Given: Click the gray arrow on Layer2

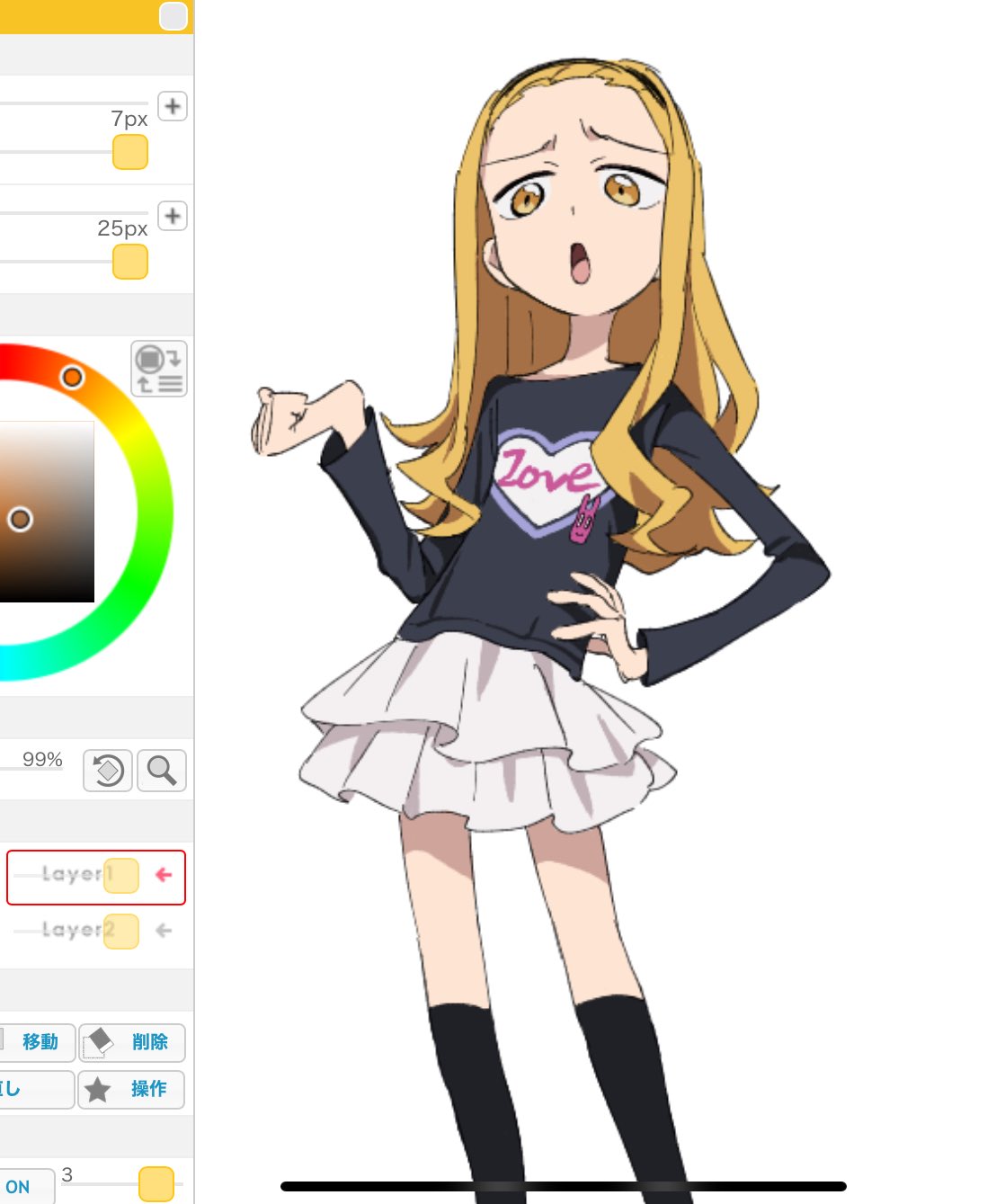Looking at the screenshot, I should click(x=164, y=931).
